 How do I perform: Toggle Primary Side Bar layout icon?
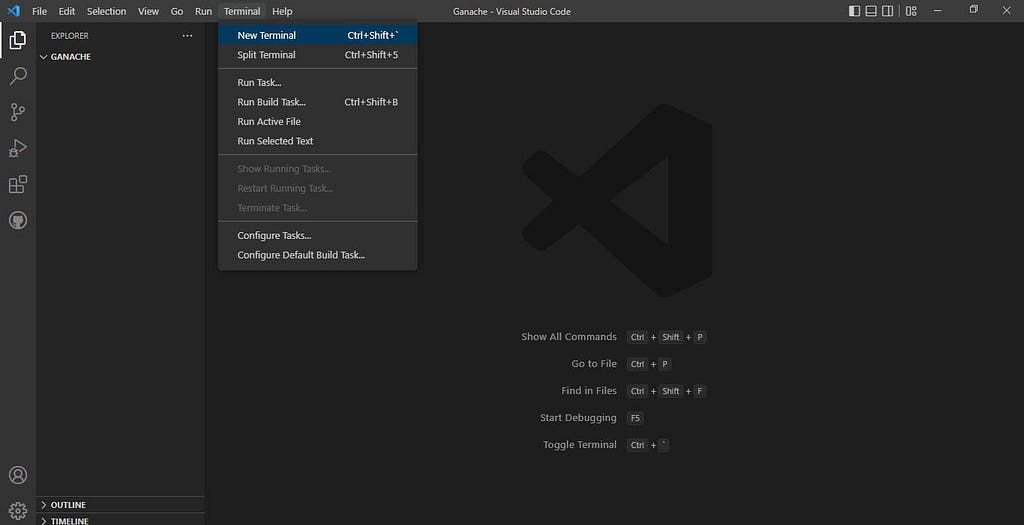(x=854, y=11)
